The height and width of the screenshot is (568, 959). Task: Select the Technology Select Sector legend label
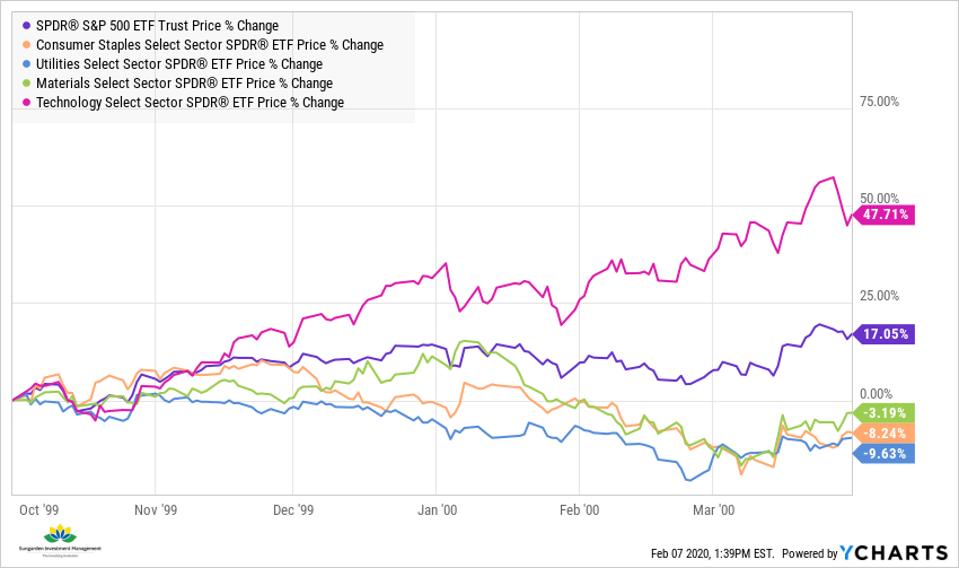point(189,102)
